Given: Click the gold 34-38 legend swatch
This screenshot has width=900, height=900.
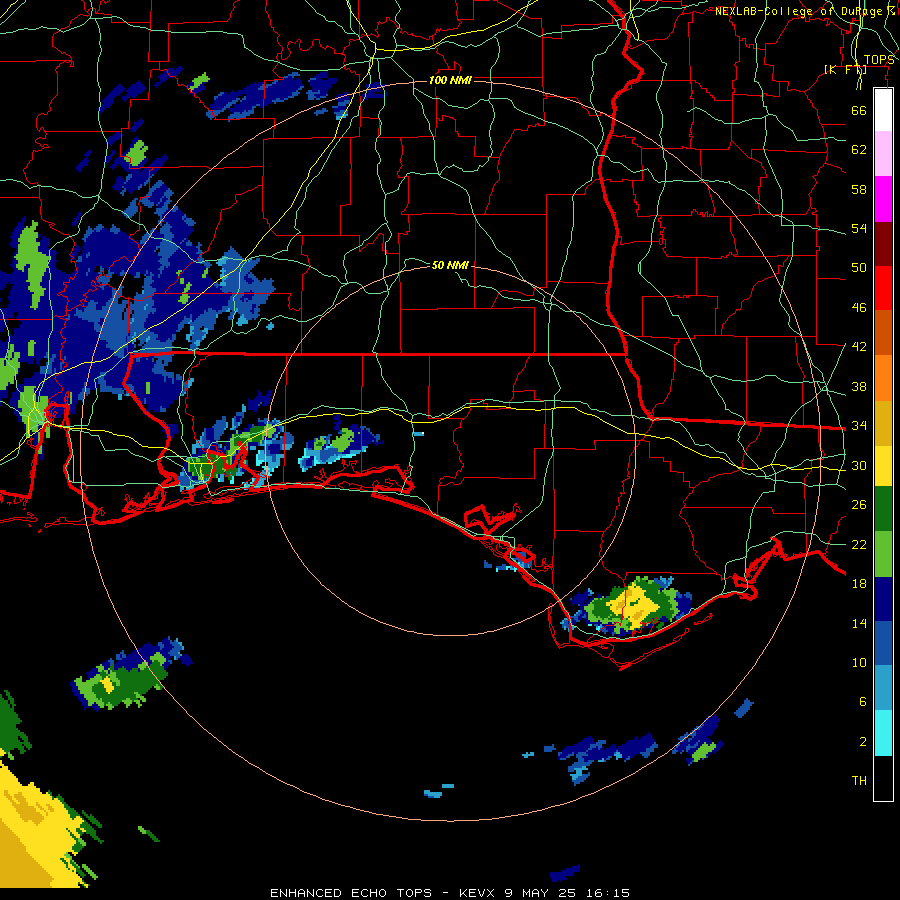Looking at the screenshot, I should click(x=883, y=424).
